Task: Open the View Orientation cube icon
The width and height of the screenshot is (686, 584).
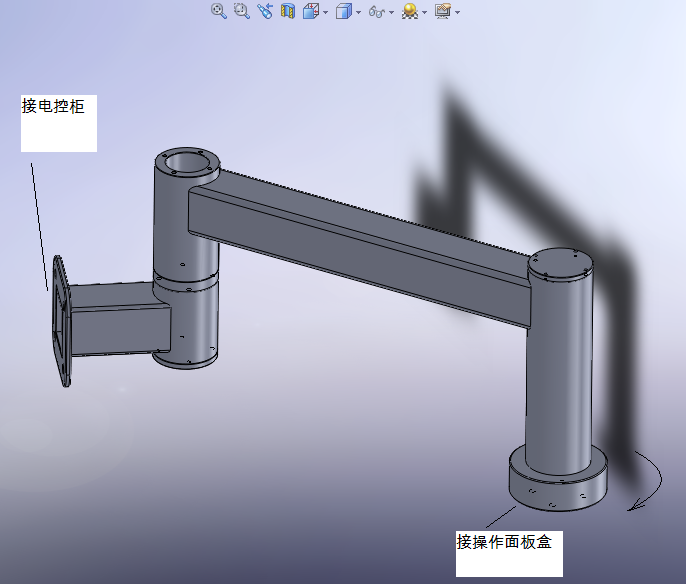Action: 311,11
